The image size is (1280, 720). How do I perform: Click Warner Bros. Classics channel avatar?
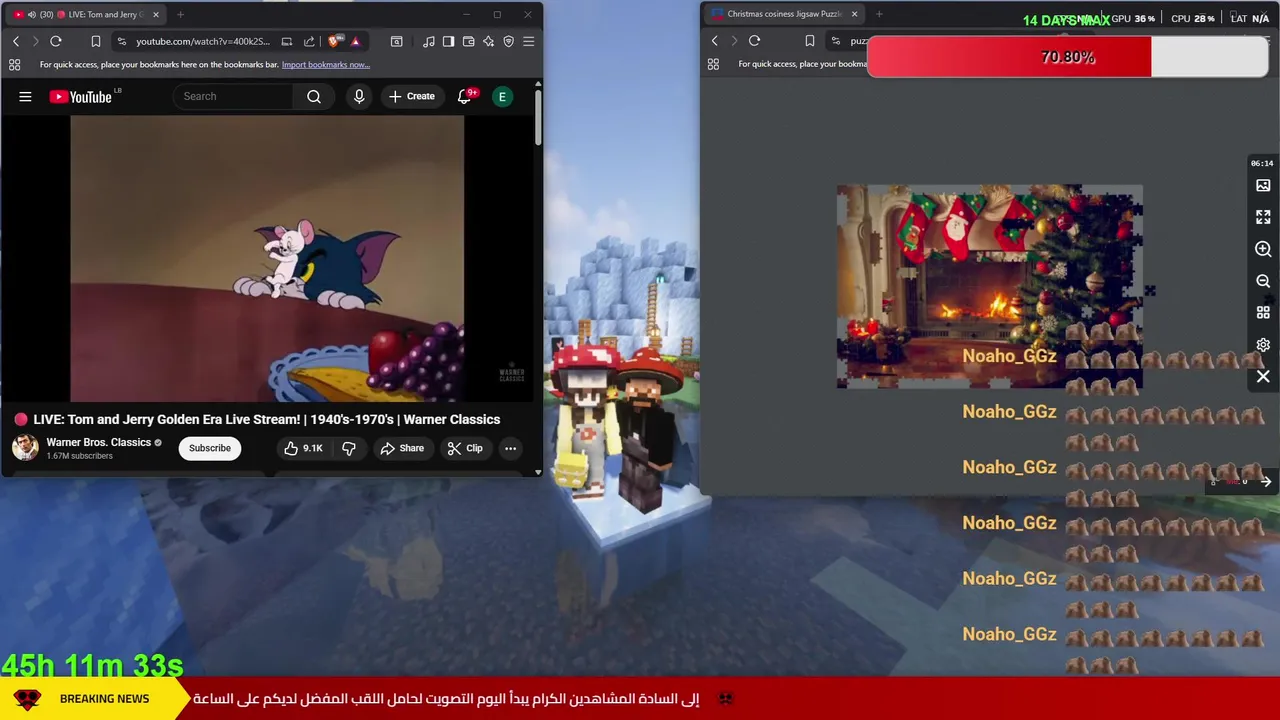click(25, 448)
